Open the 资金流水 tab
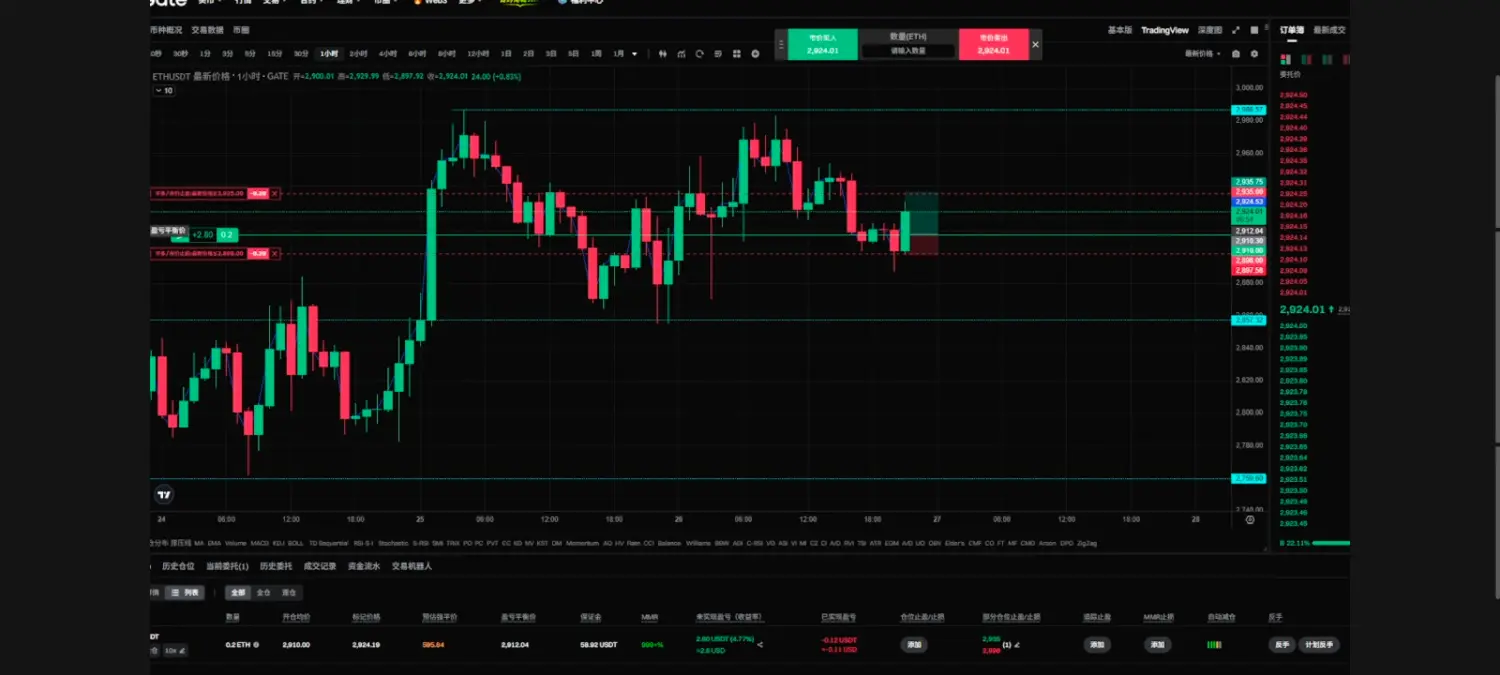1500x675 pixels. pos(364,566)
